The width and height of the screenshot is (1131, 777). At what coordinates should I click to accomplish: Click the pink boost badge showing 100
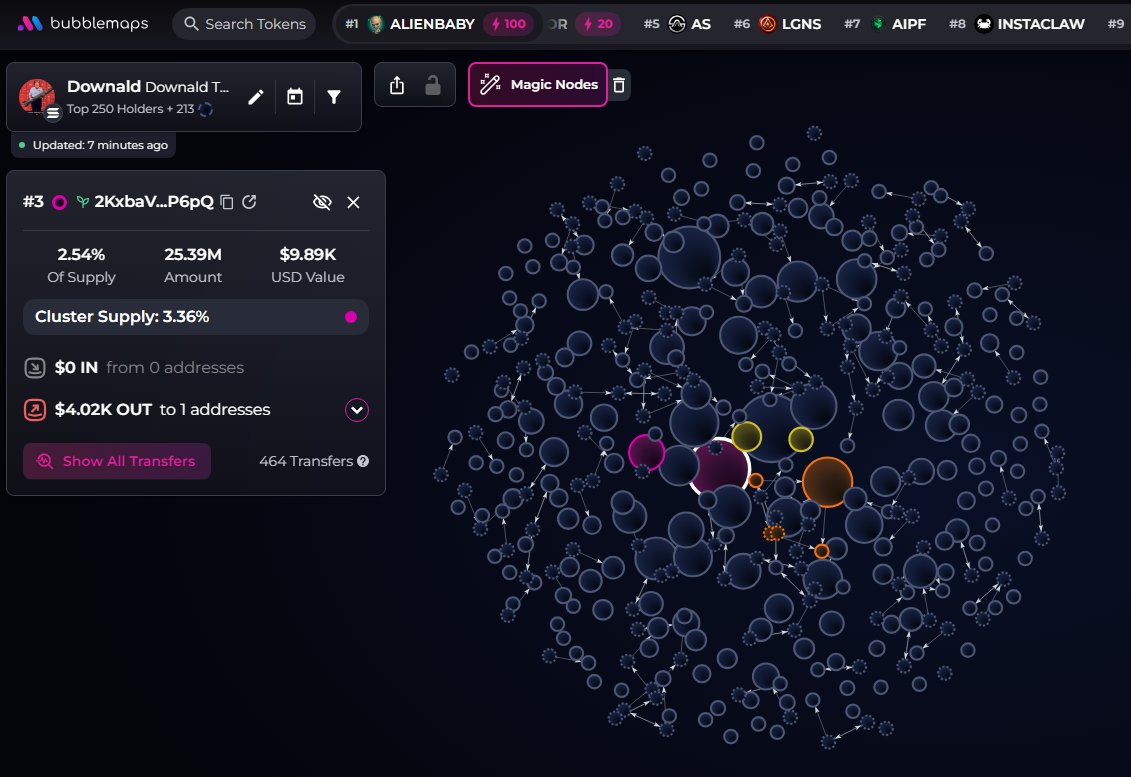(509, 24)
